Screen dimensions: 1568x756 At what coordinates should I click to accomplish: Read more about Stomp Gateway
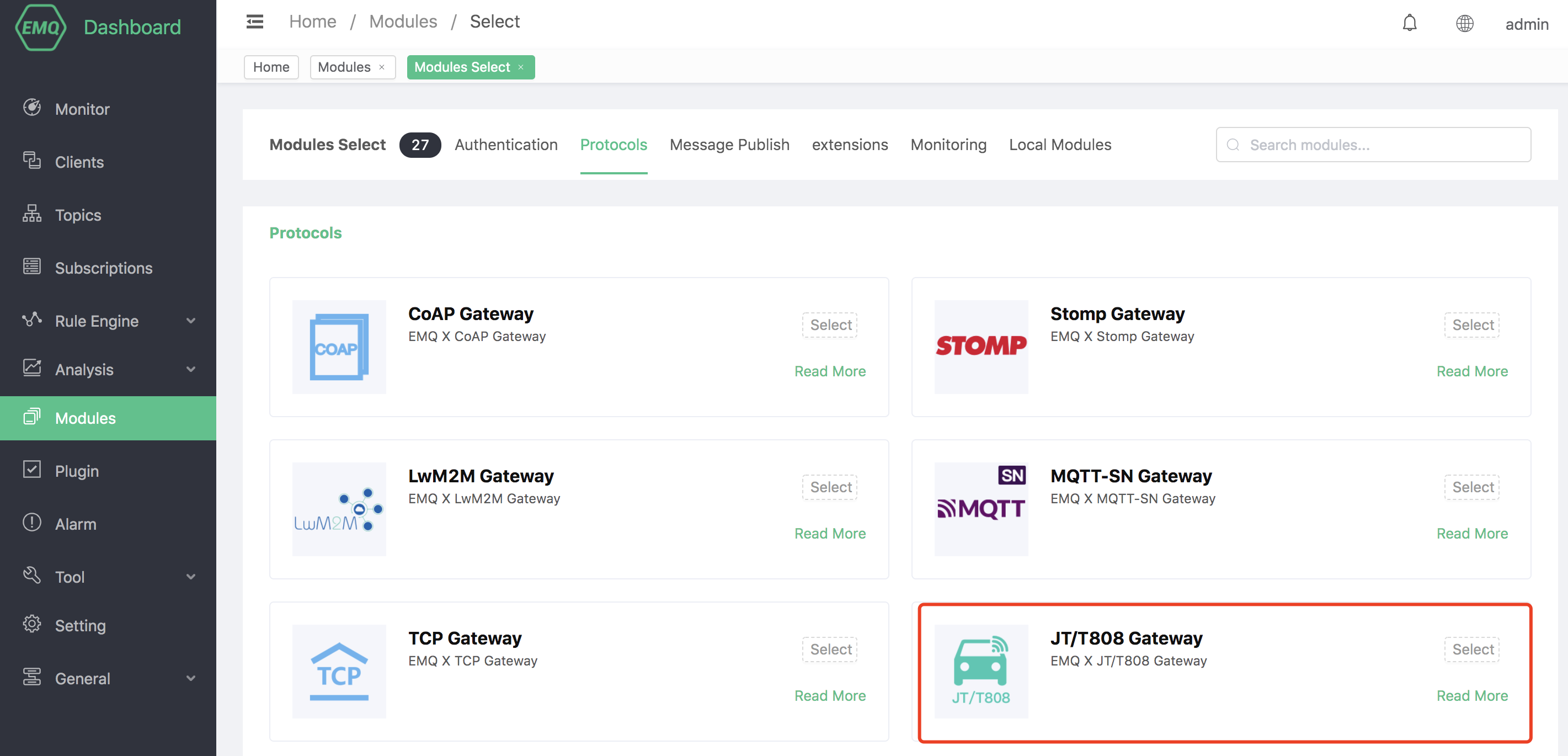[x=1472, y=371]
